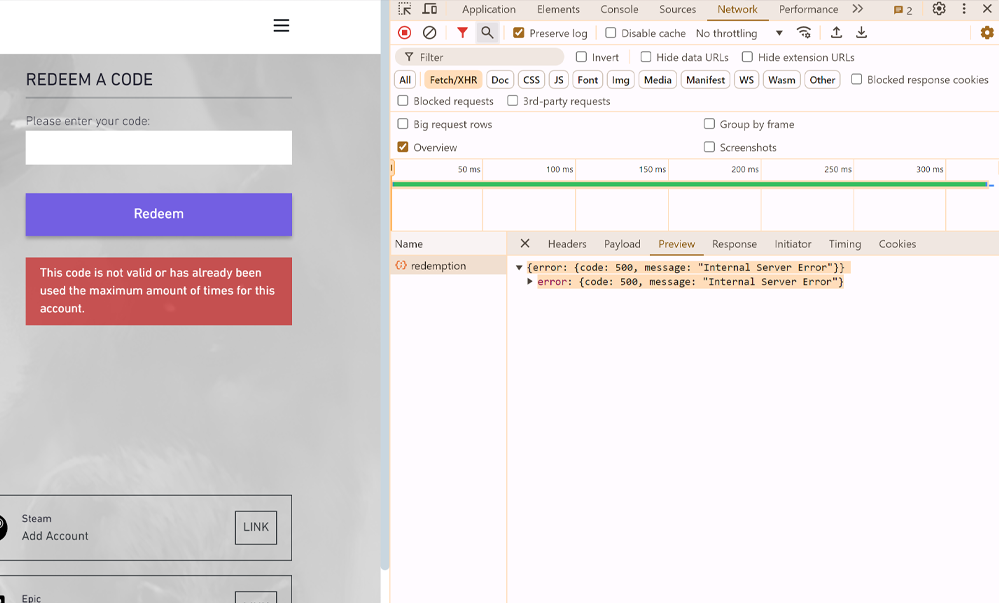Filter requests by Font
Screen dimensions: 999x603
coord(587,80)
